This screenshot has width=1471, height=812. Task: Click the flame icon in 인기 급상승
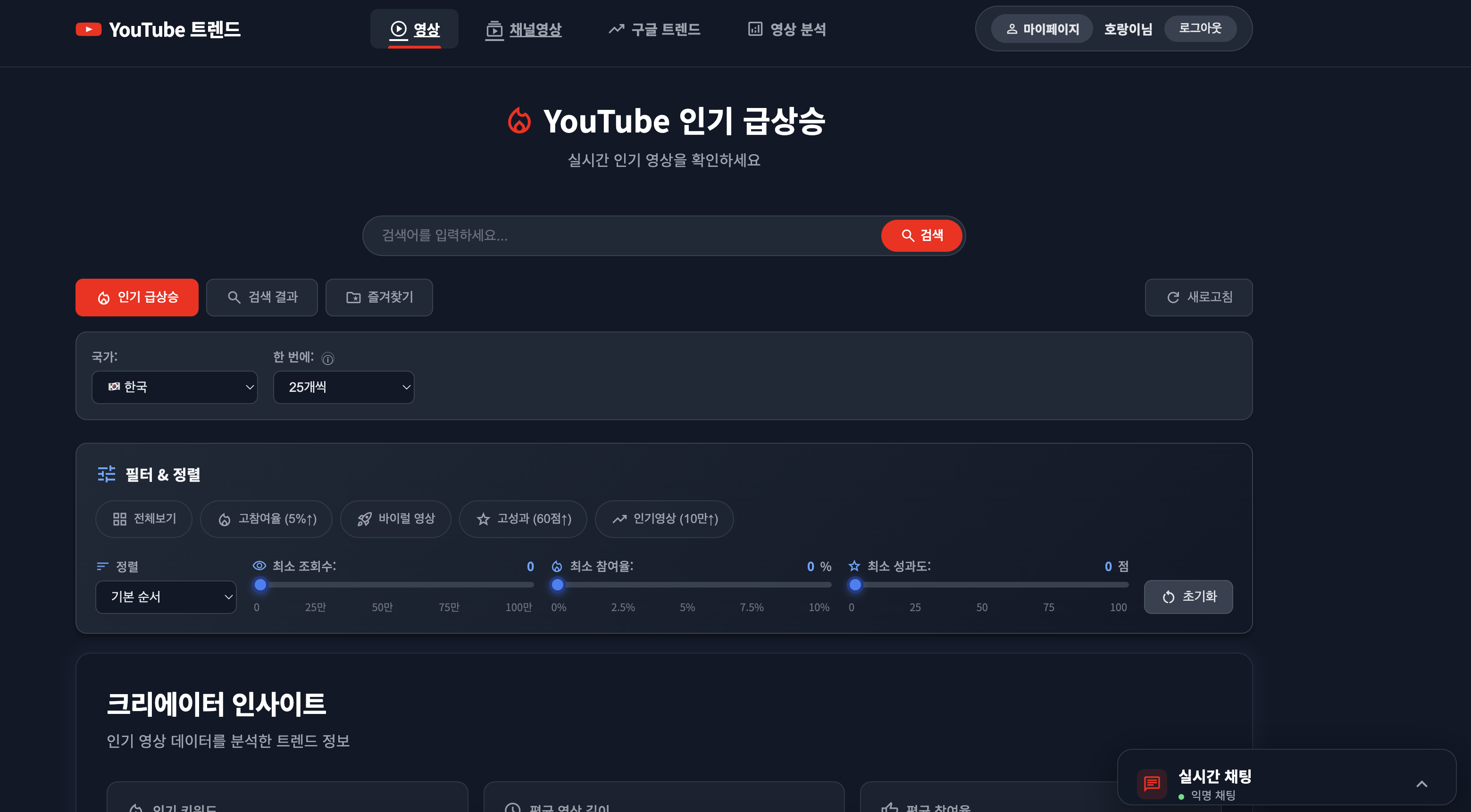103,297
